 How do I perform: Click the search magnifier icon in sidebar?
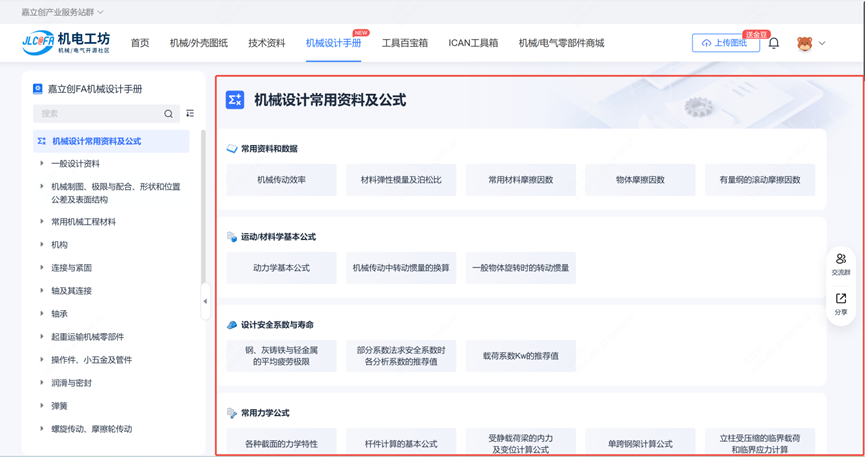point(168,114)
